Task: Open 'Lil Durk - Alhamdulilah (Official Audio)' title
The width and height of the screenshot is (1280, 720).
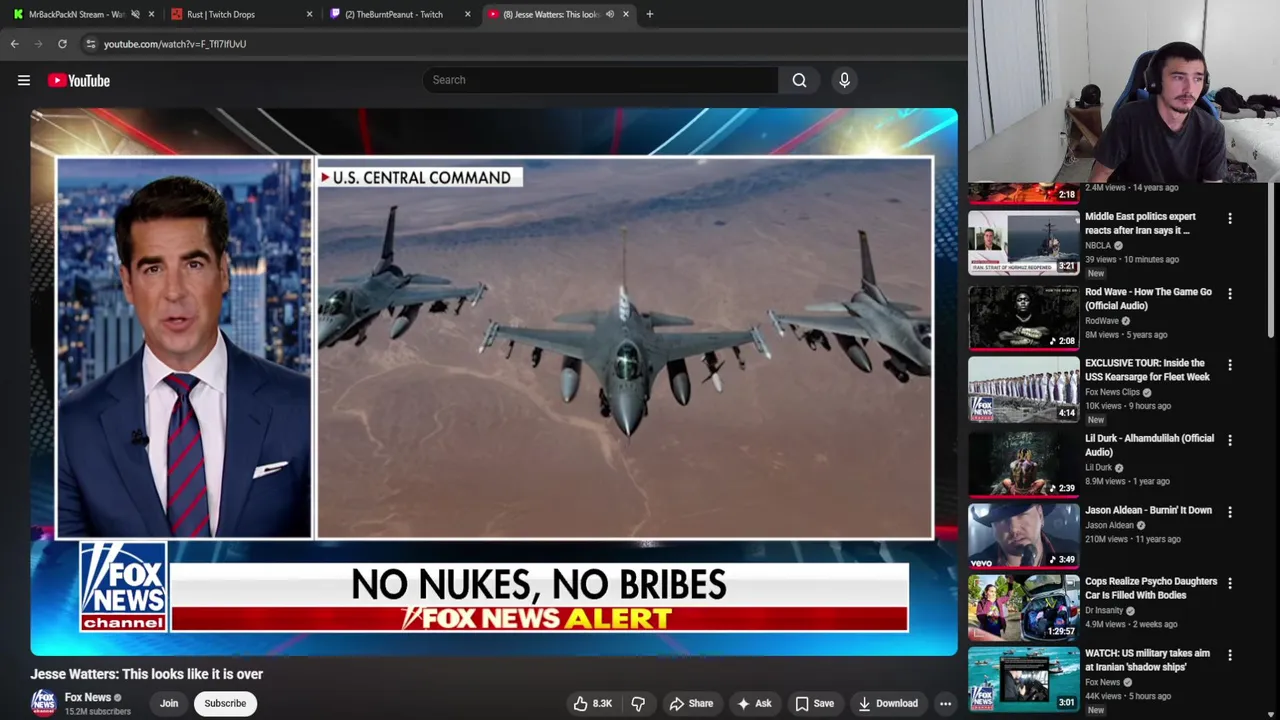Action: coord(1149,445)
